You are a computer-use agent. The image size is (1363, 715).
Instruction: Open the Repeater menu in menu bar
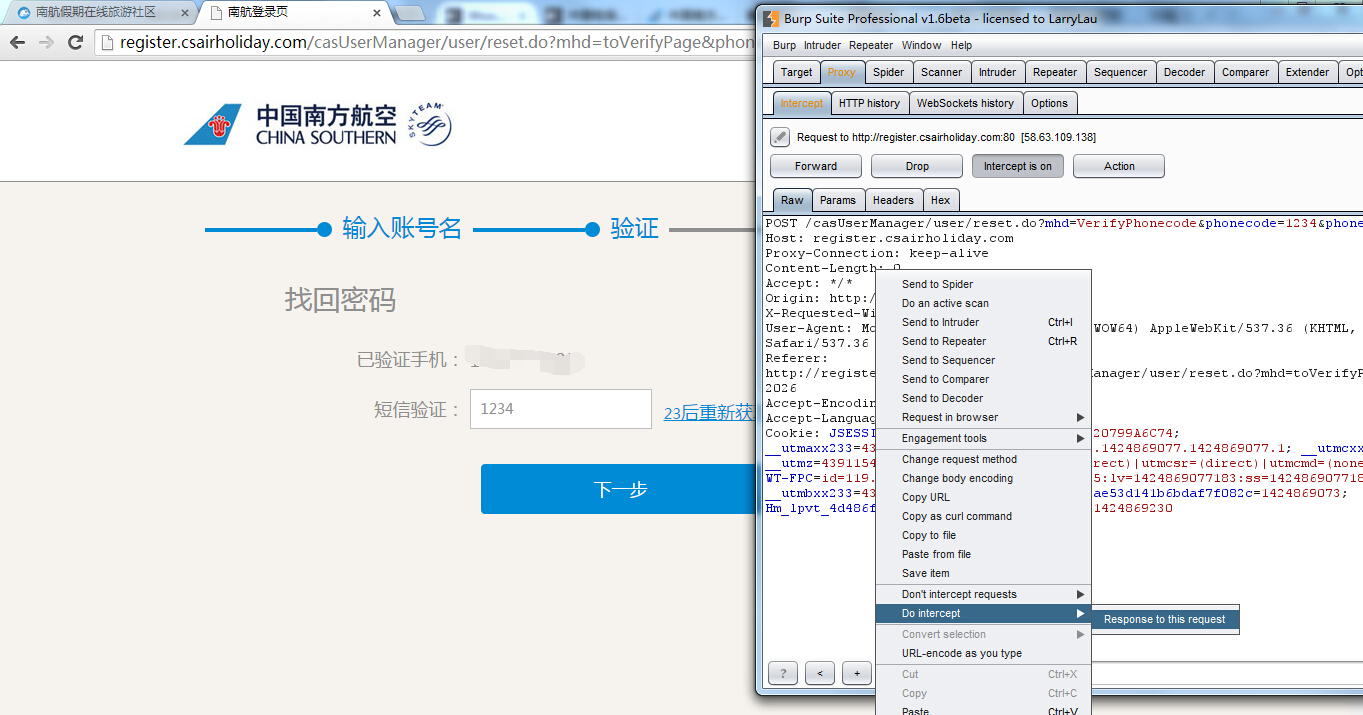871,45
